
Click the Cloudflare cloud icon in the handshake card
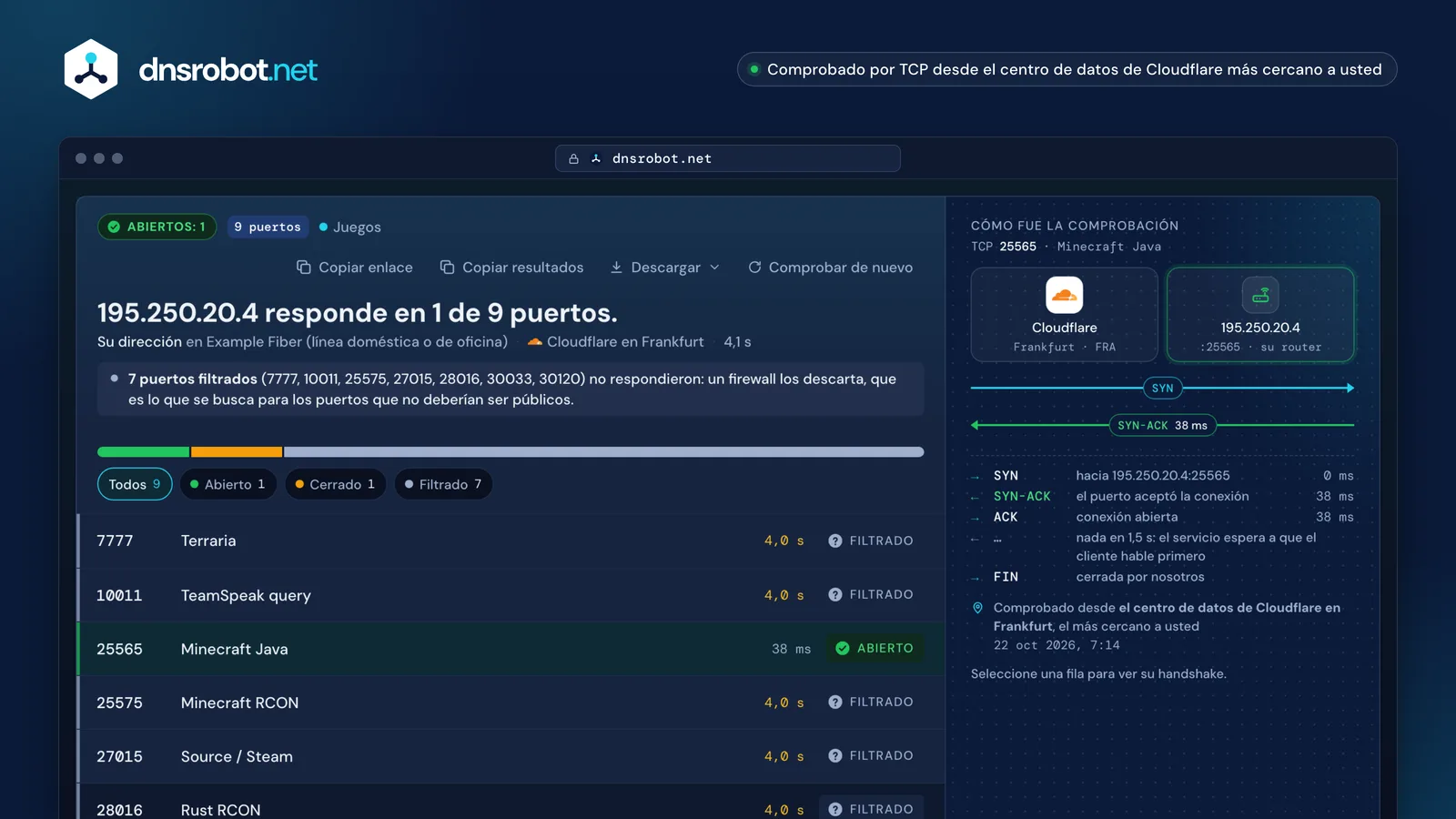(x=1064, y=295)
